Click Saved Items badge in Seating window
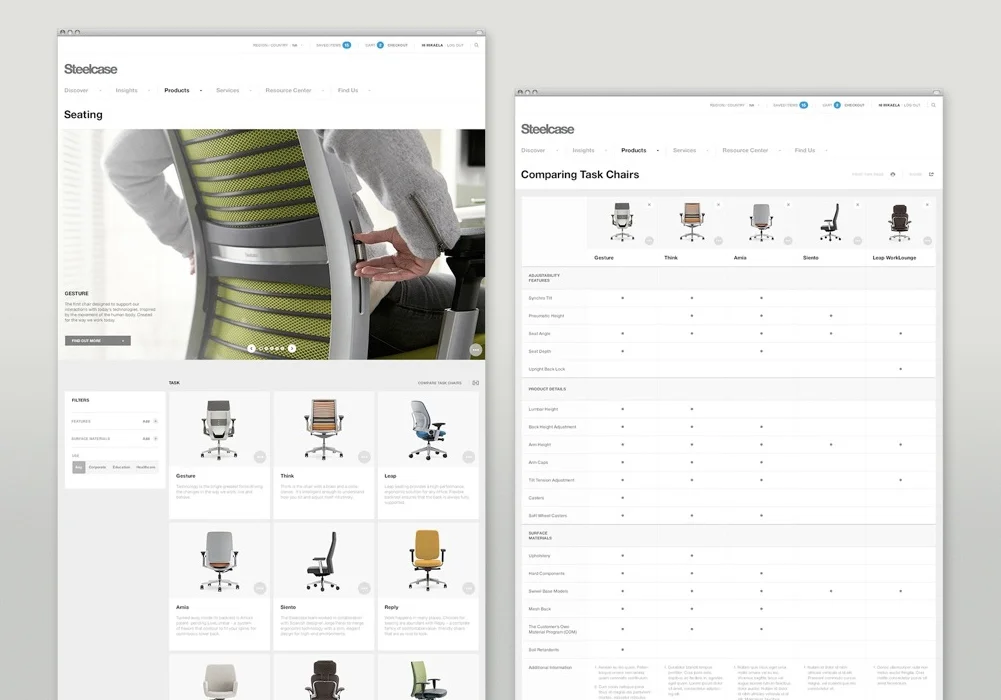The width and height of the screenshot is (1001, 700). tap(347, 45)
